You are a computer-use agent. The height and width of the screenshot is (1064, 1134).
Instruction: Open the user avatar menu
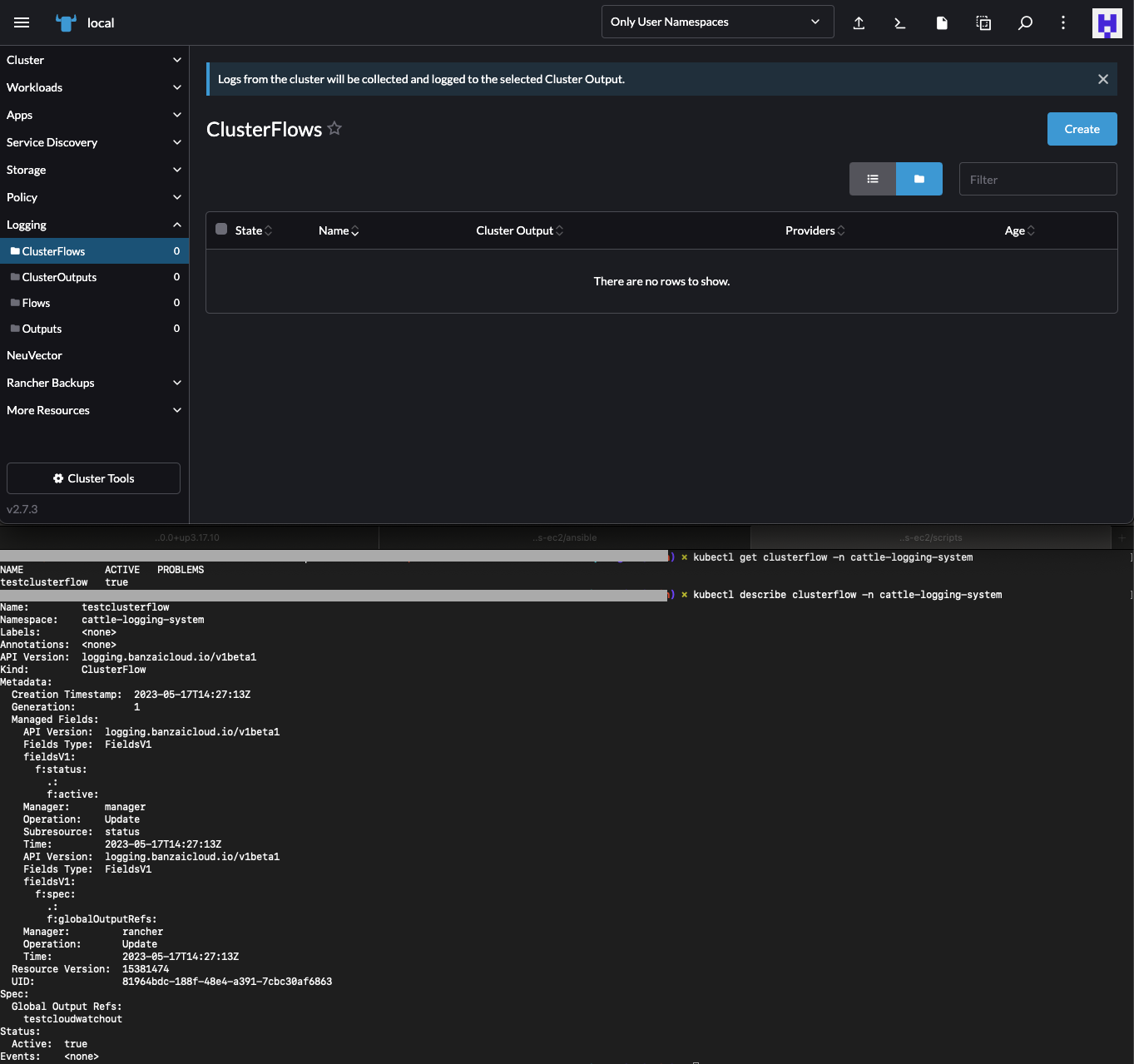(1107, 22)
